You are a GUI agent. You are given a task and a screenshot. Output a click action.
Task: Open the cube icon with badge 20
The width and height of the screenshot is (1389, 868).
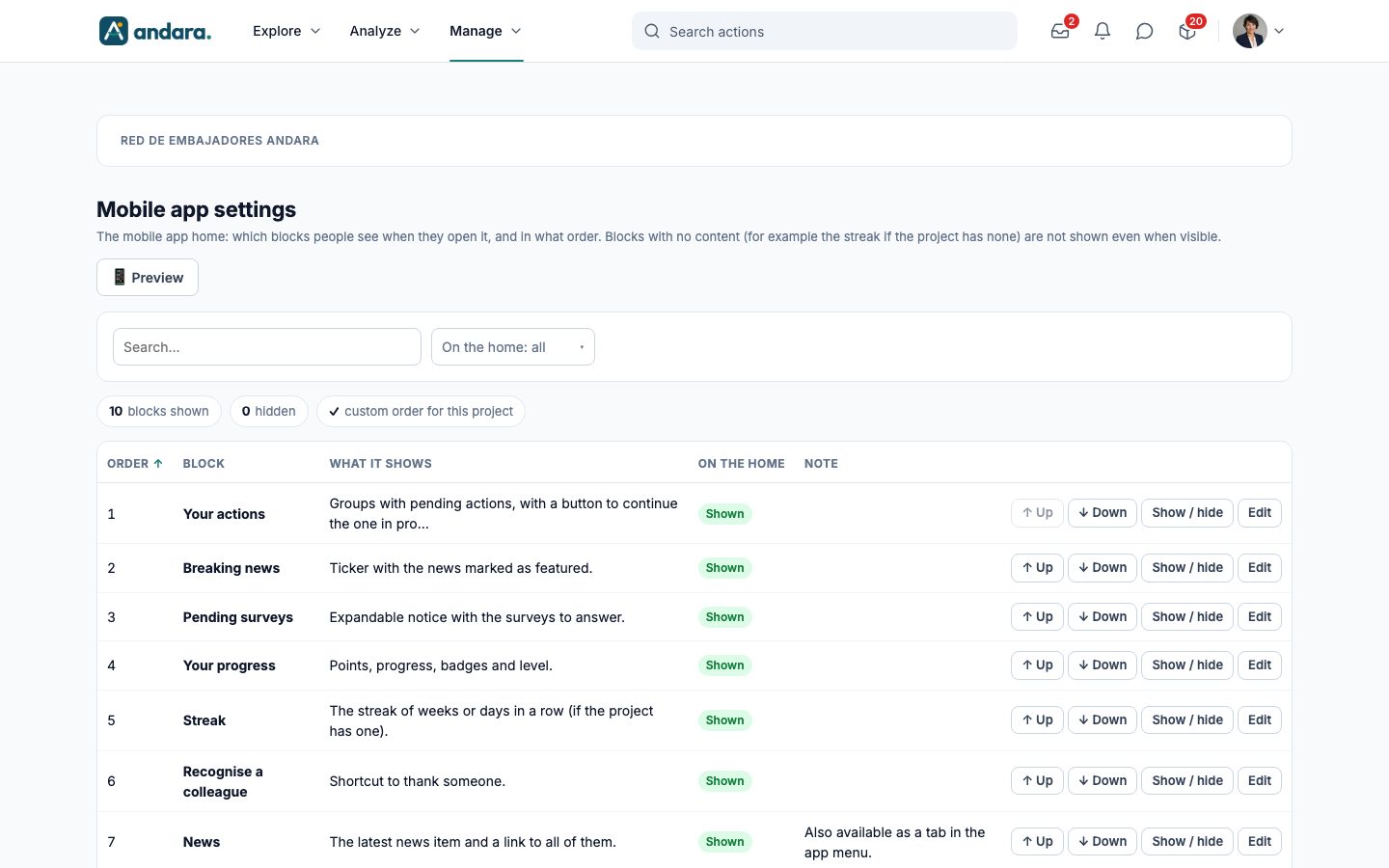tap(1187, 31)
